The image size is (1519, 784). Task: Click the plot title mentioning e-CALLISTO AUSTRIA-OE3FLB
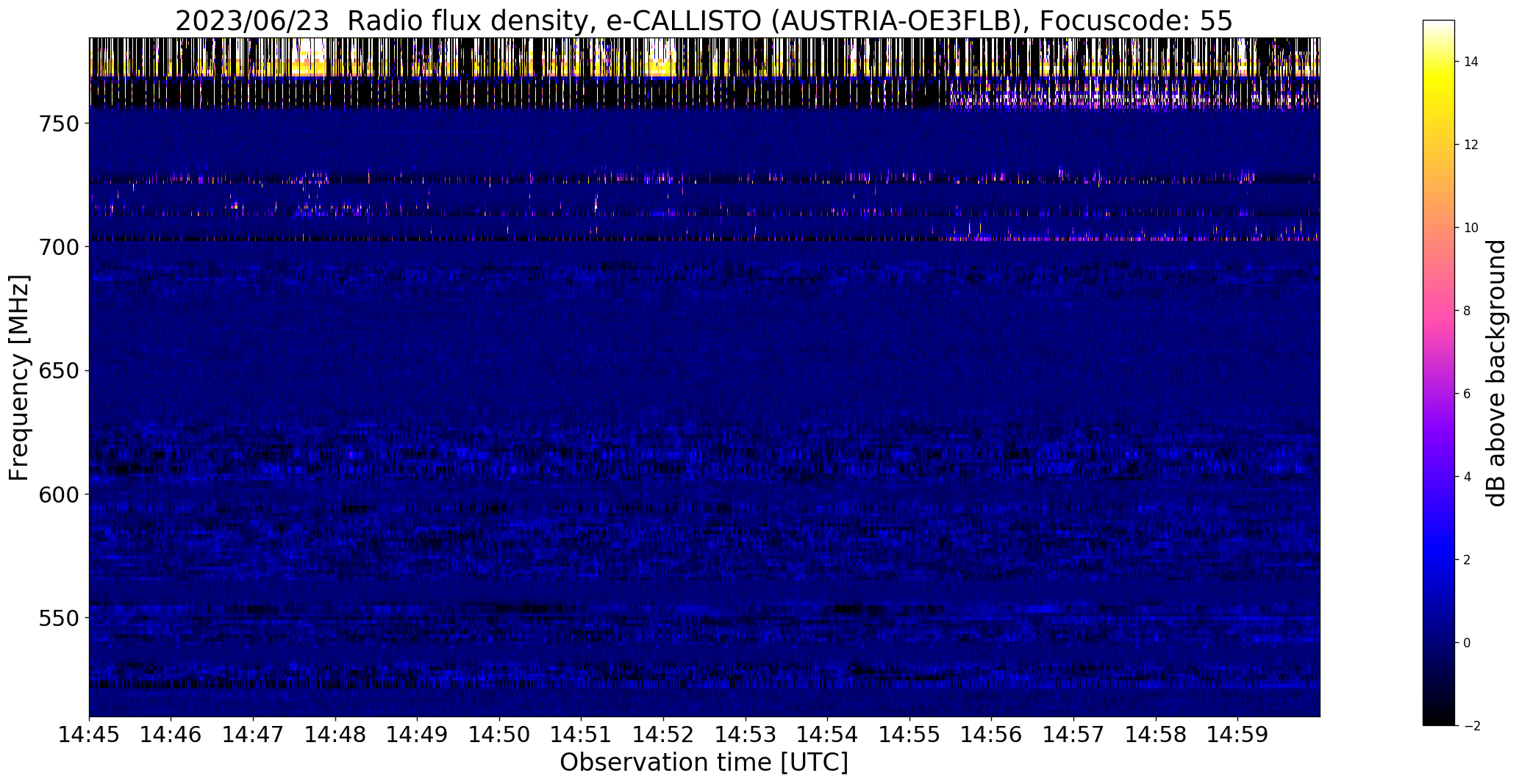704,21
